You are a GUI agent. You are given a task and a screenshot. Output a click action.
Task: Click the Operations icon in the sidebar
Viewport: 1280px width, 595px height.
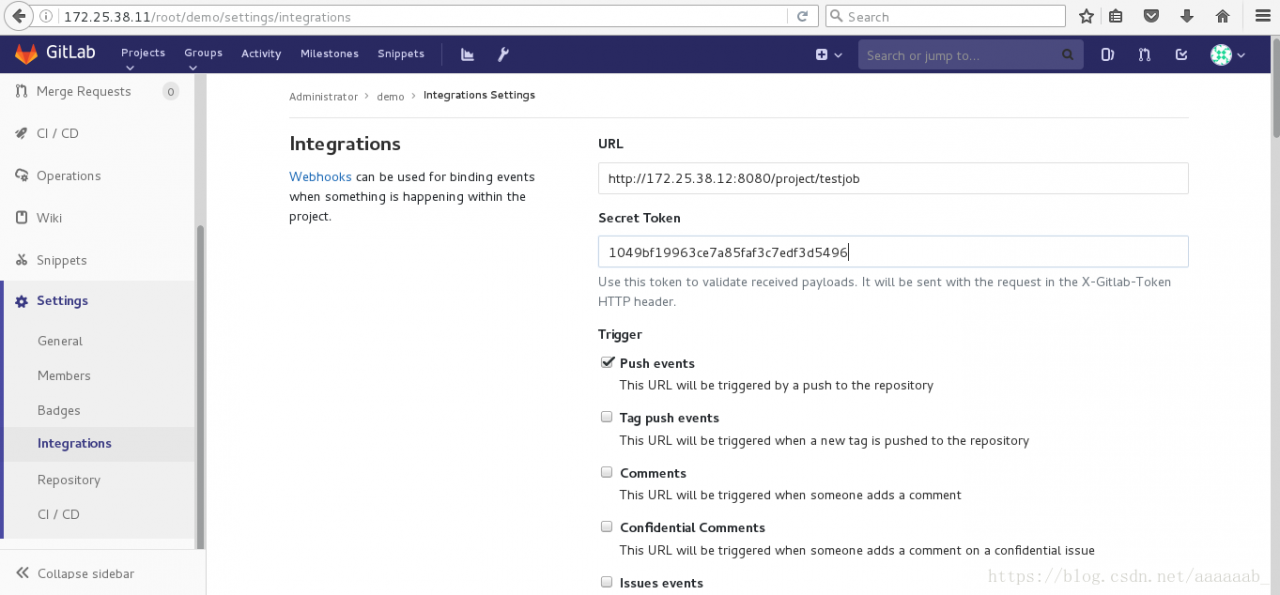(x=21, y=175)
